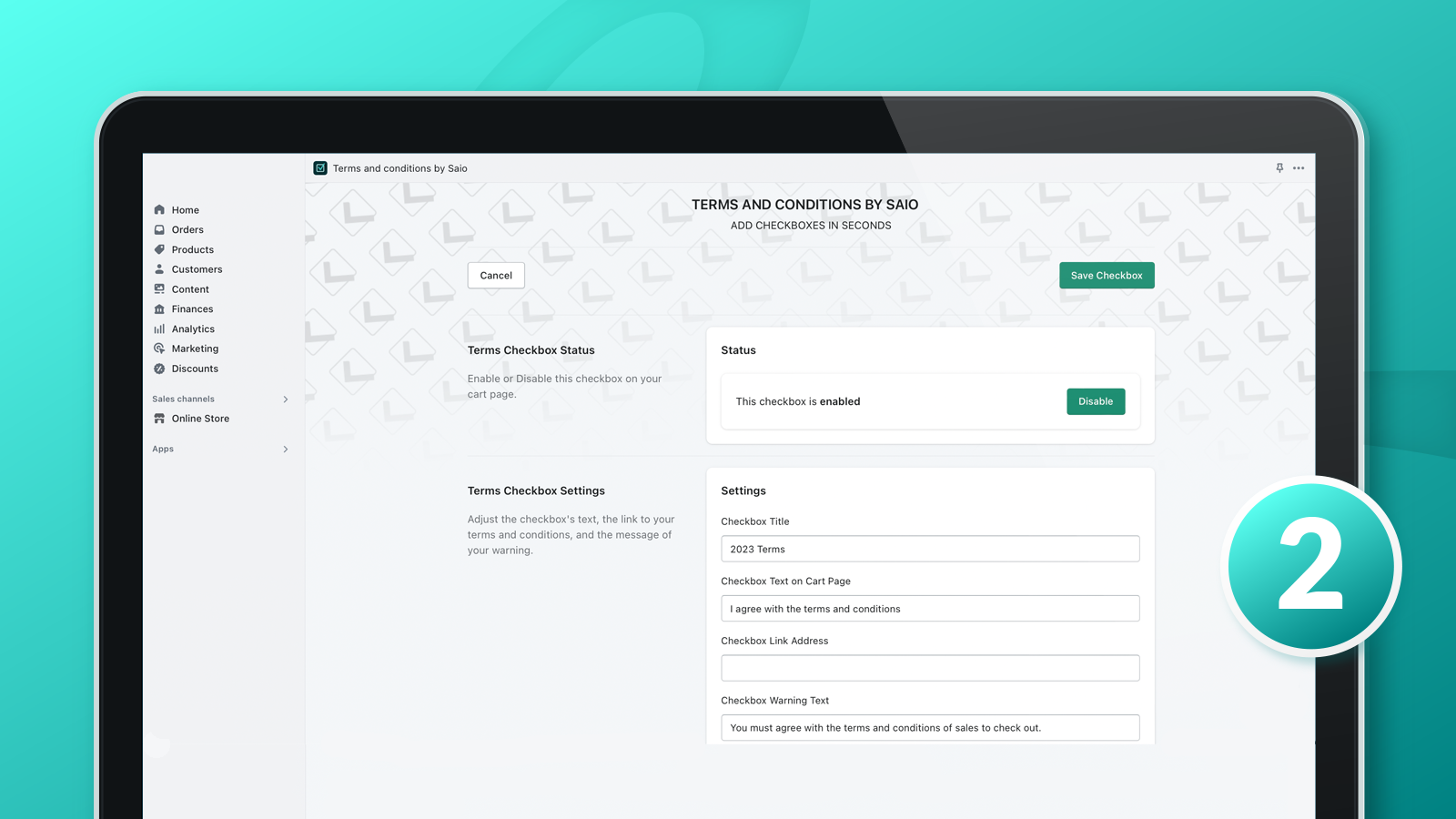
Task: Open Home in the sidebar menu
Action: point(186,210)
